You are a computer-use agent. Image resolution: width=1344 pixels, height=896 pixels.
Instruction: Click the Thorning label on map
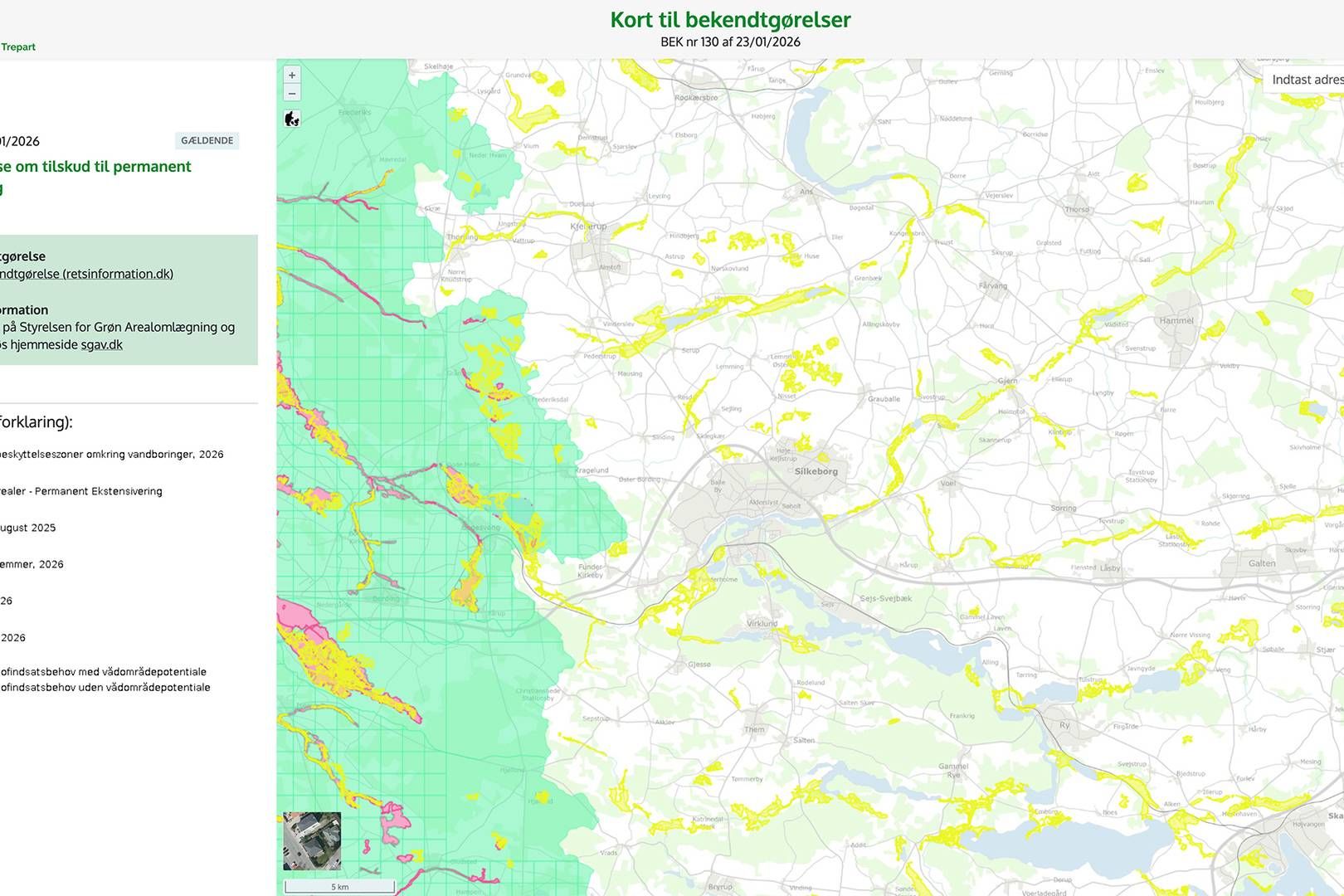coord(462,236)
